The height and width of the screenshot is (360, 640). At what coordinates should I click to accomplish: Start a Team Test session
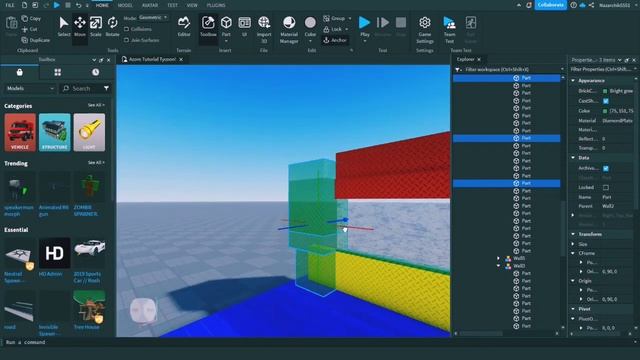(449, 29)
